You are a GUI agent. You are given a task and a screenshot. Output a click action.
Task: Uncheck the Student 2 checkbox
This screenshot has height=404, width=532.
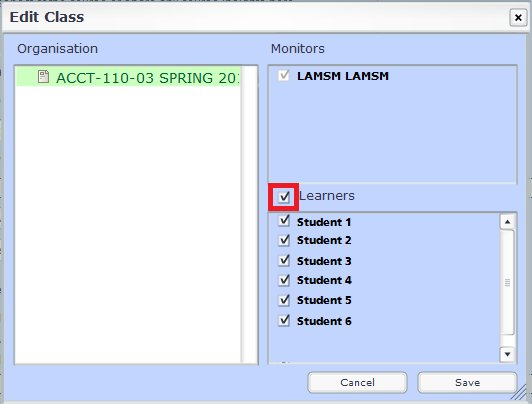[284, 240]
